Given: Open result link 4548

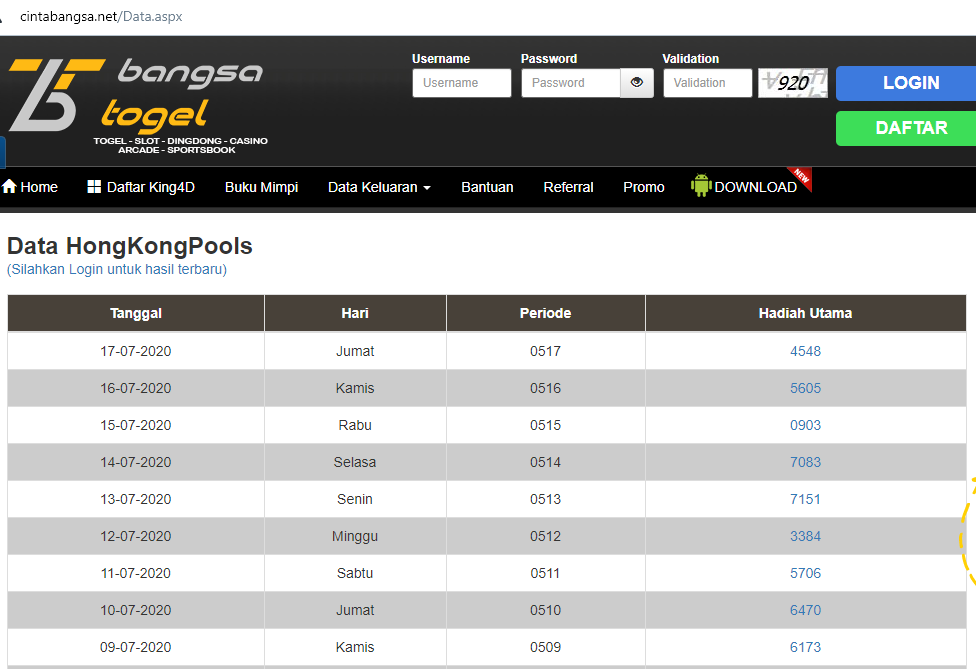Looking at the screenshot, I should tap(805, 351).
